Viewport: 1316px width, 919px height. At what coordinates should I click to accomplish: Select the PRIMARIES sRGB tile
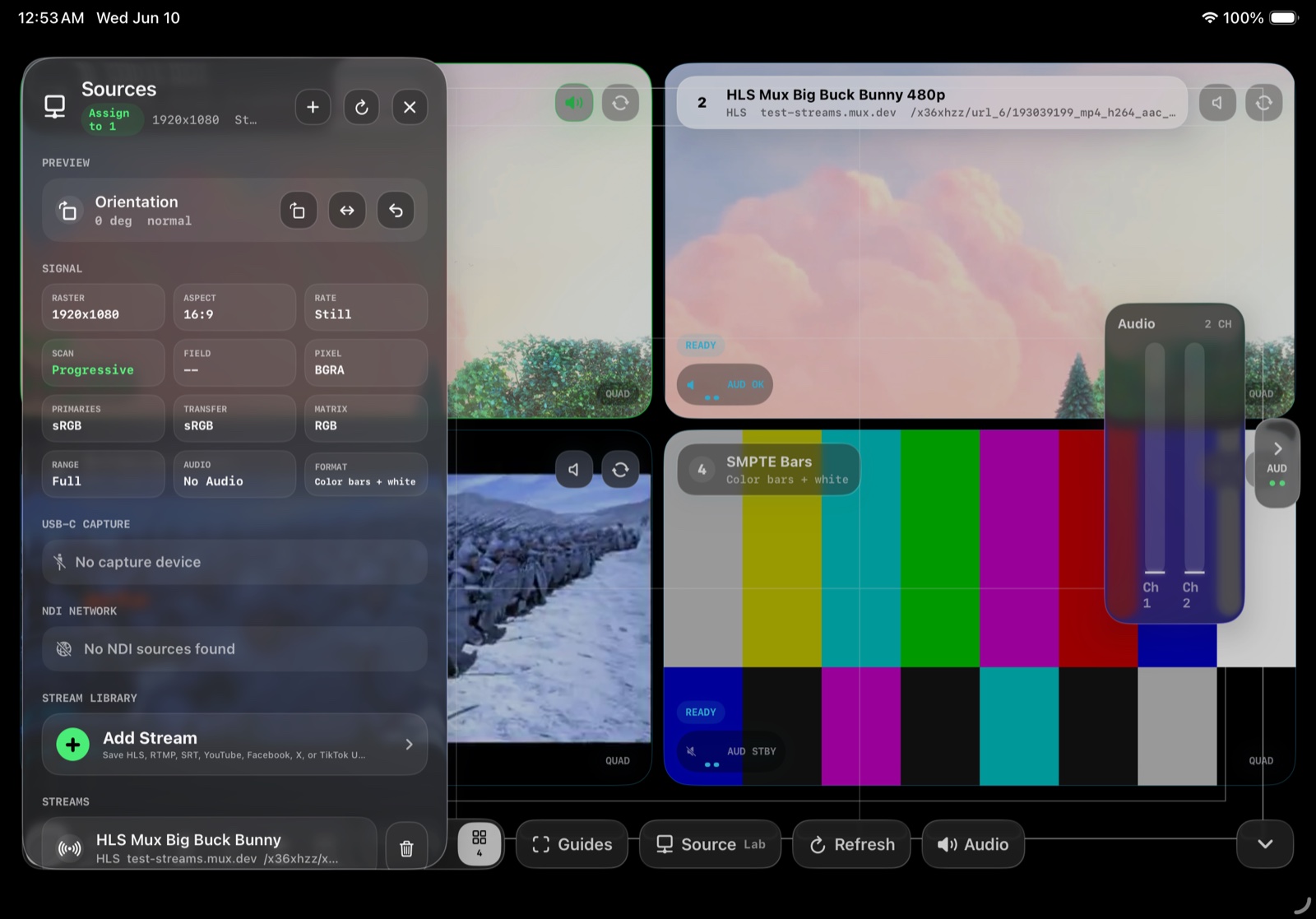tap(103, 418)
